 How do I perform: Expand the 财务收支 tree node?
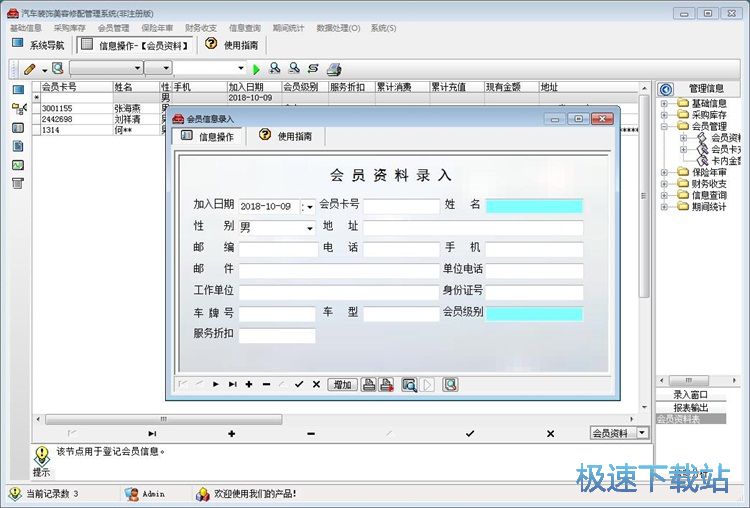click(664, 184)
